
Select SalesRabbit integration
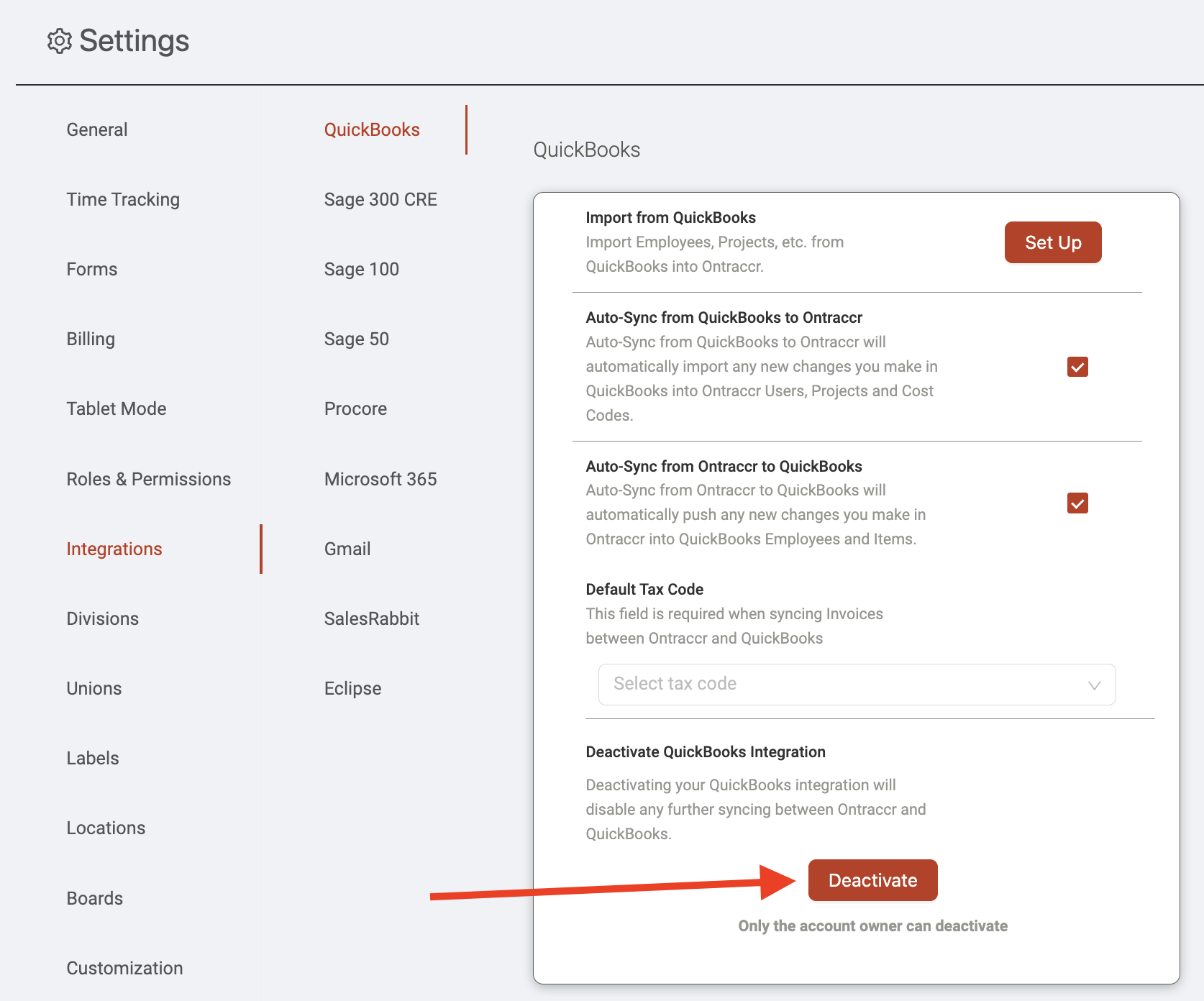[372, 618]
